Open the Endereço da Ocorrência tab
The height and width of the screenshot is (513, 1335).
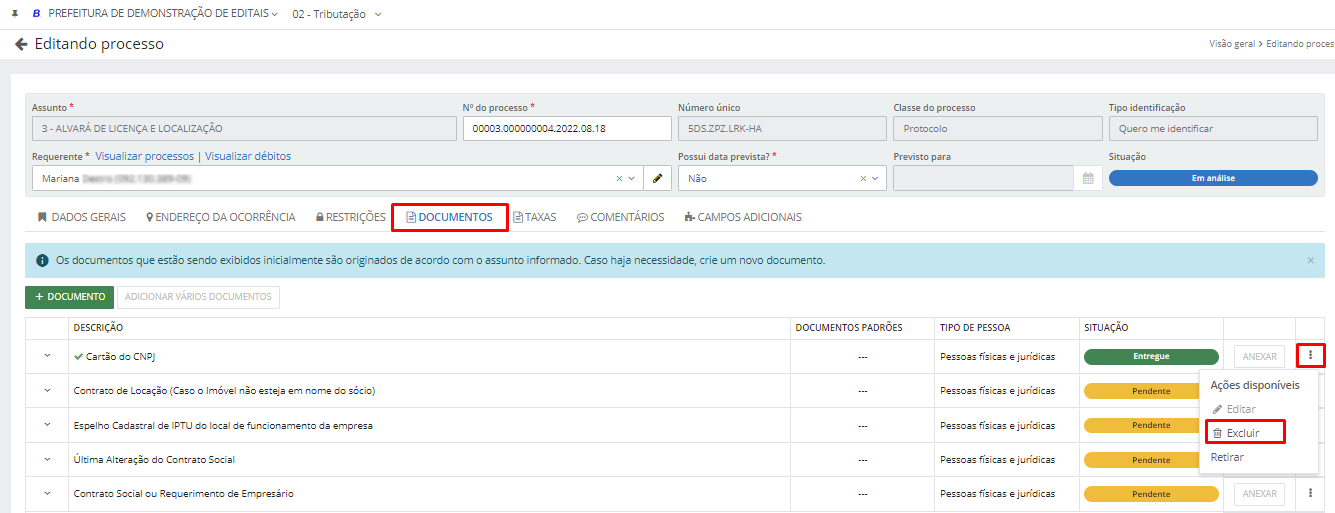(221, 217)
